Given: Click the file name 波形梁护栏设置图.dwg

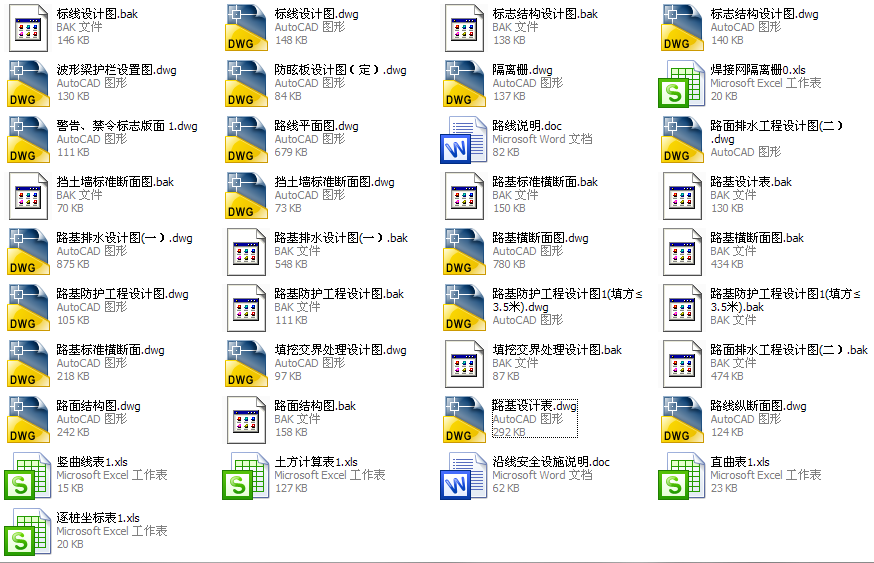Looking at the screenshot, I should [116, 70].
